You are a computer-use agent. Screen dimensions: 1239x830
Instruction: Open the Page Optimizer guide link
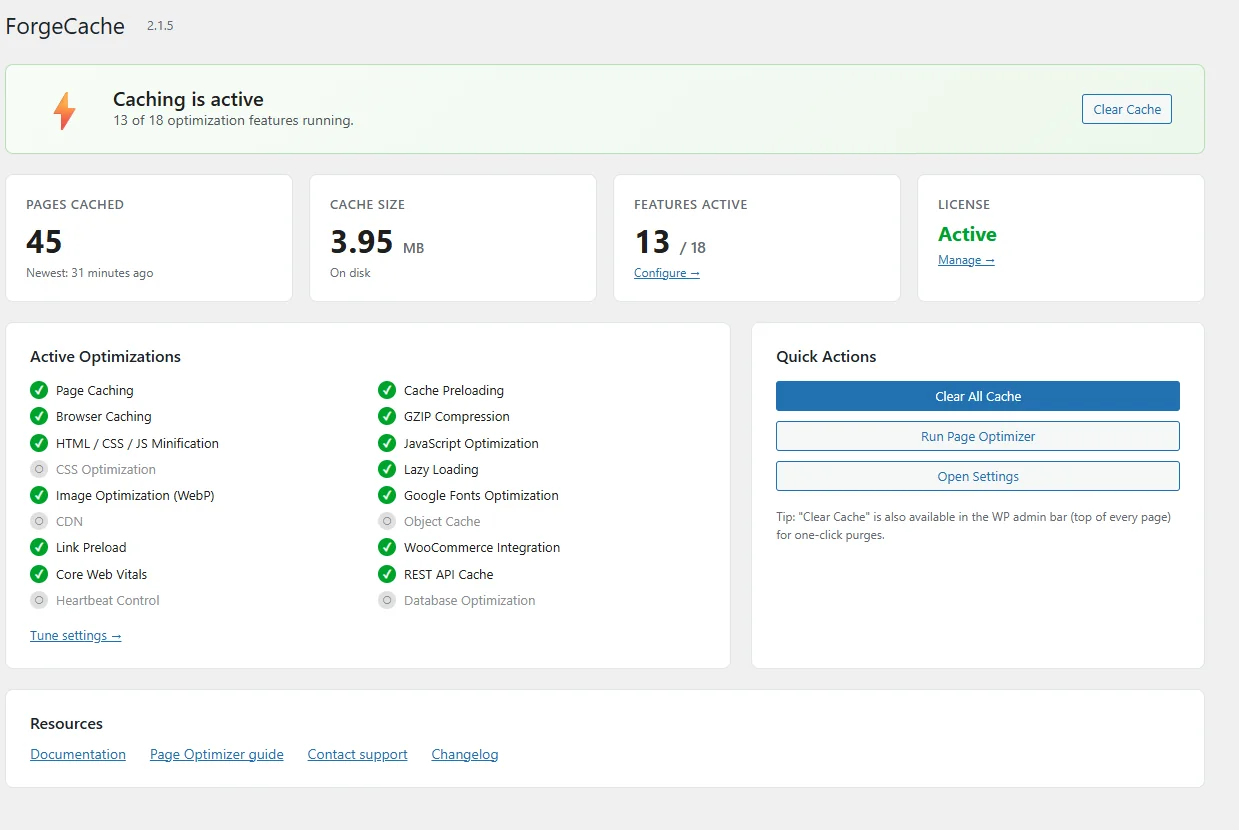click(217, 754)
